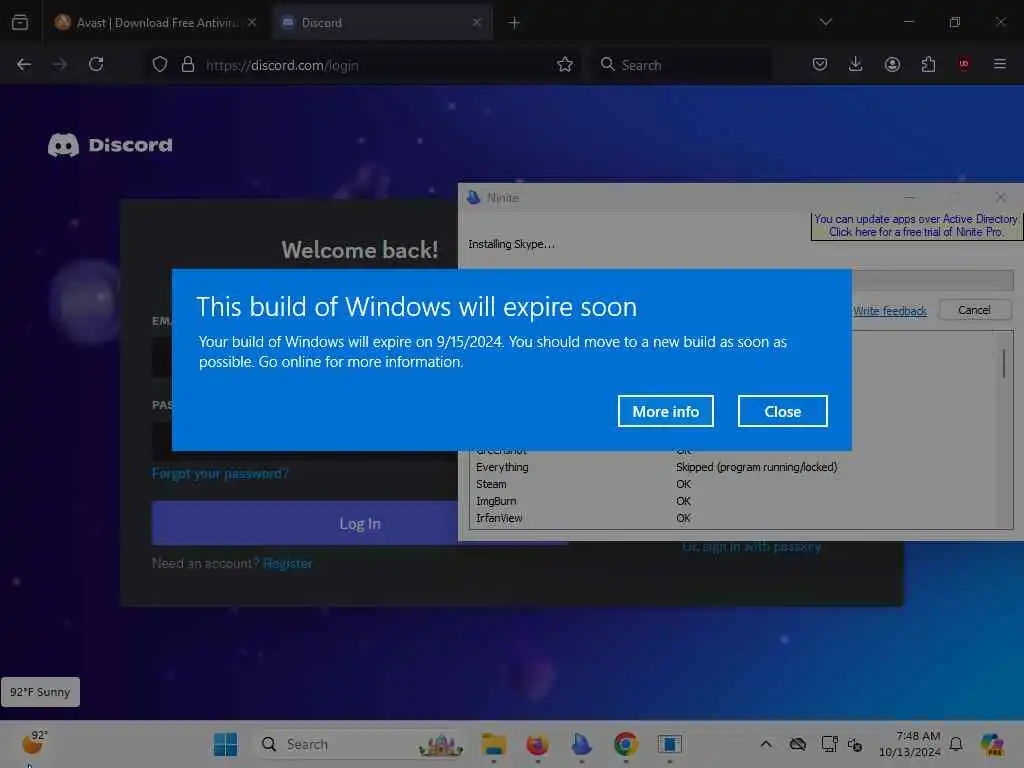
Task: Close the Avast browser tab
Action: tap(252, 22)
